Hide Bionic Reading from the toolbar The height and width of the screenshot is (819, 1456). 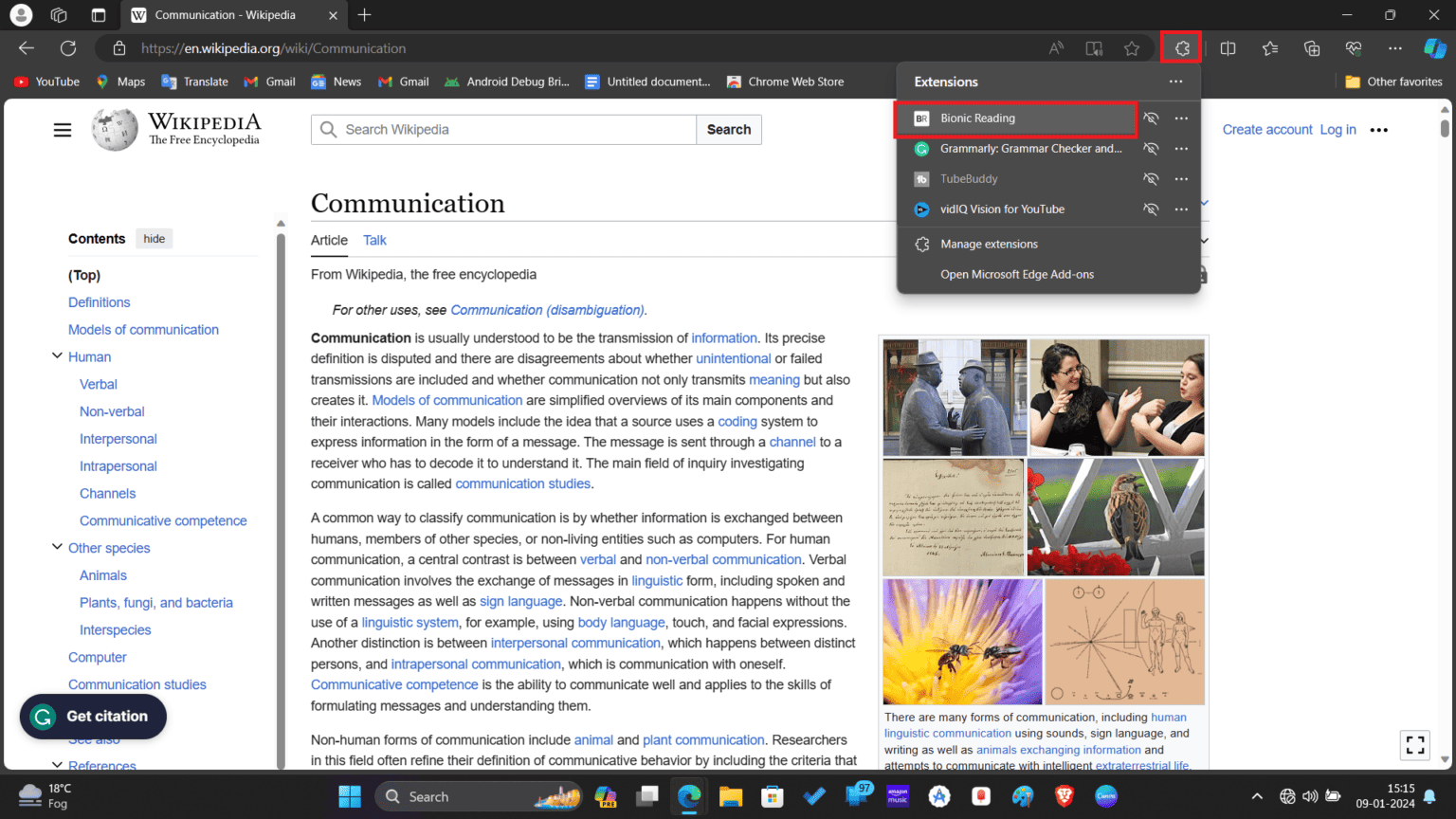click(x=1150, y=118)
